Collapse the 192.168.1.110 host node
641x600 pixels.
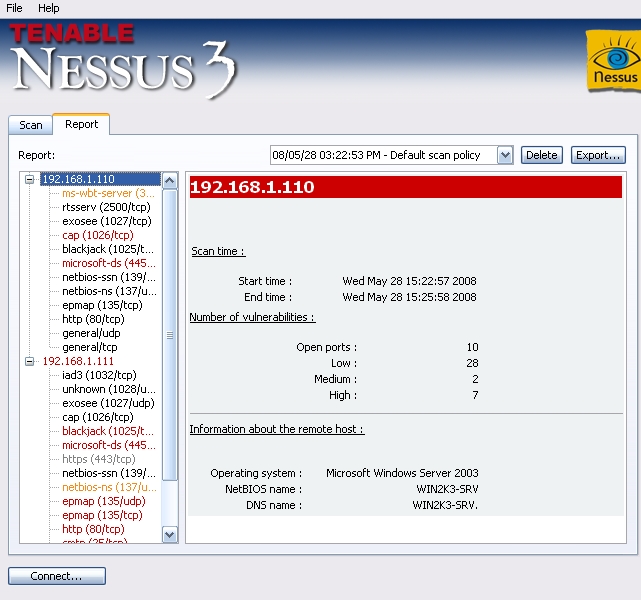(x=29, y=179)
